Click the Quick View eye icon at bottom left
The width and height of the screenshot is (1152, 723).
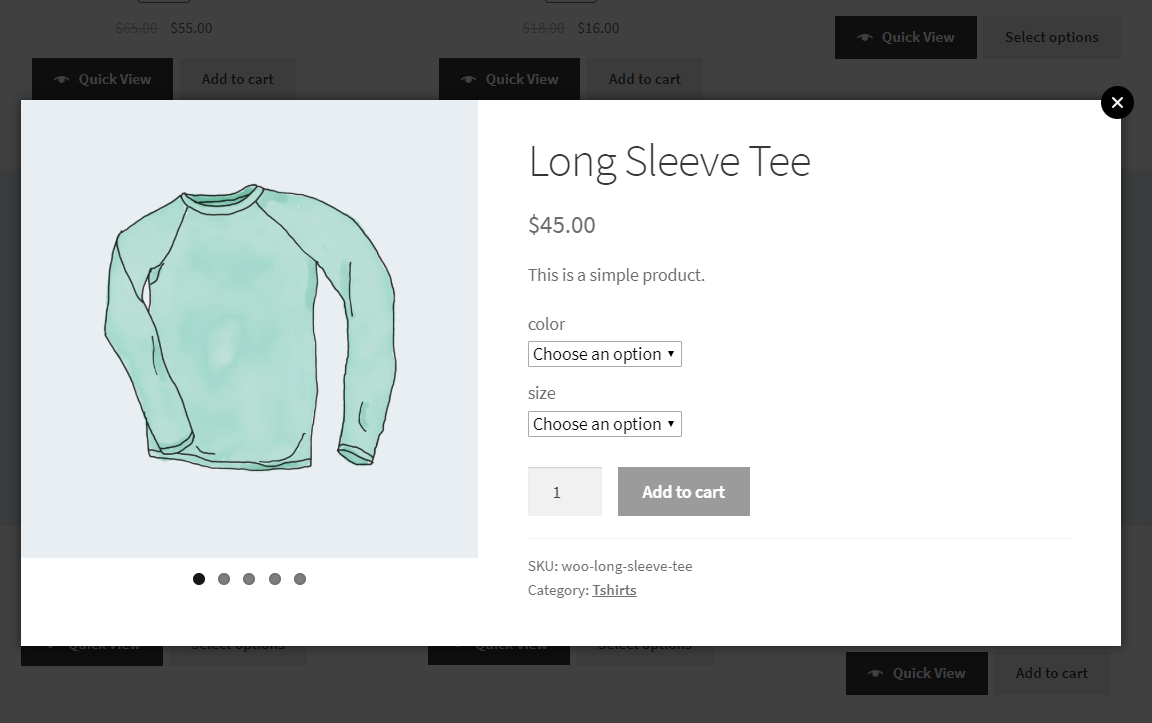point(50,644)
